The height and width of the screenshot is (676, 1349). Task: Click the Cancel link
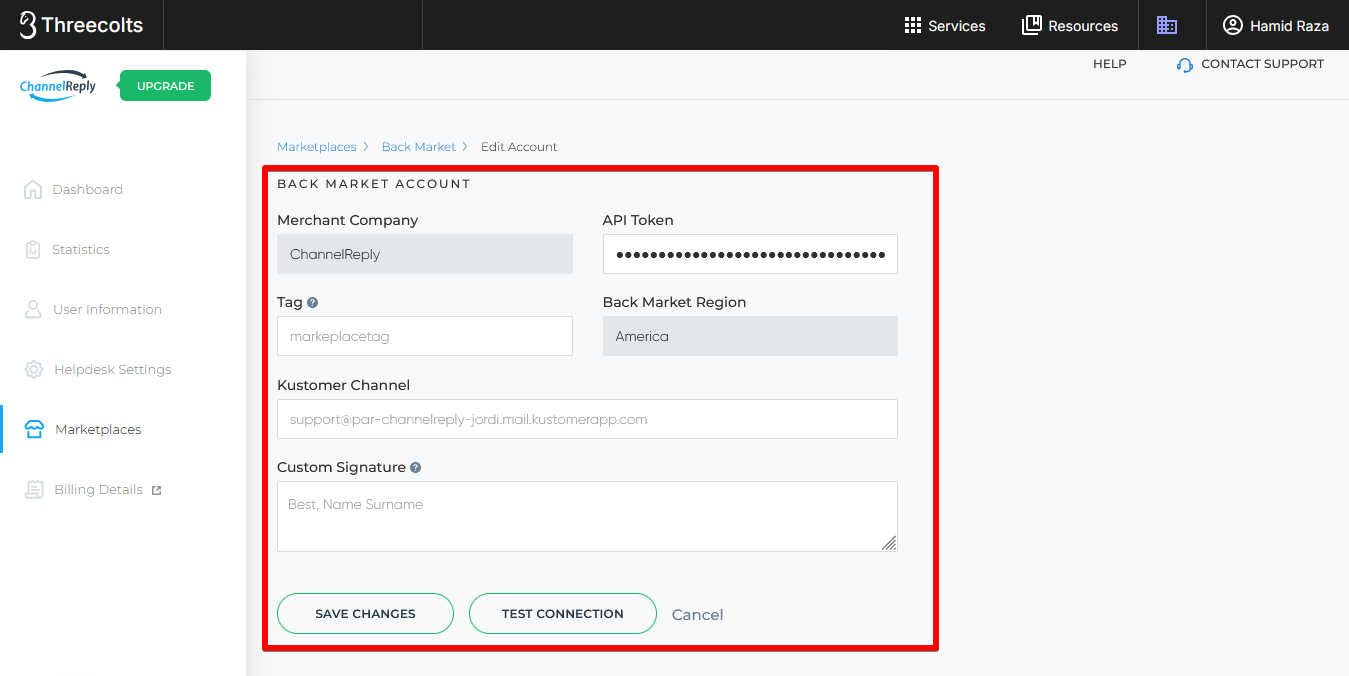point(697,614)
